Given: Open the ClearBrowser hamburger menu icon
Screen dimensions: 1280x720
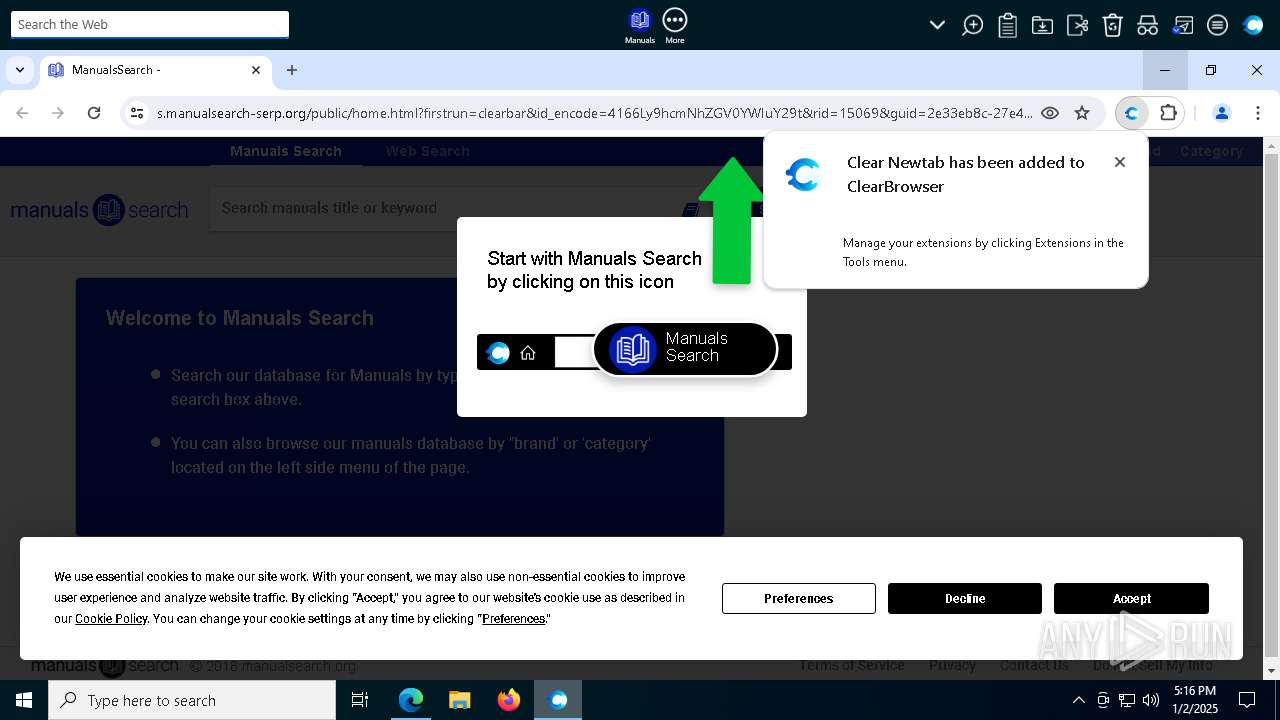Looking at the screenshot, I should coord(1217,25).
